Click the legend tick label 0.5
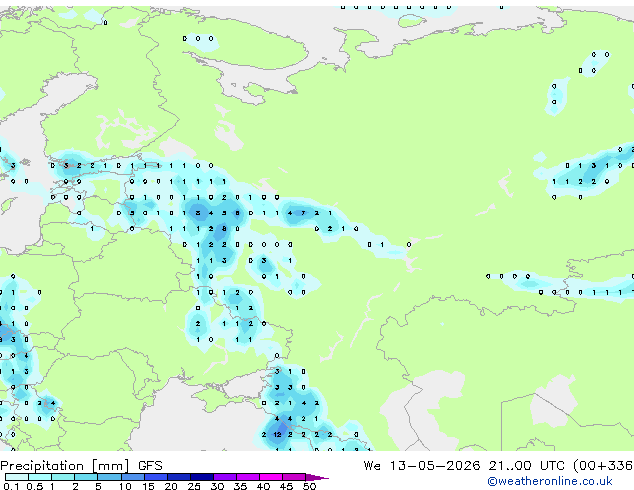Image resolution: width=634 pixels, height=490 pixels. tap(35, 486)
